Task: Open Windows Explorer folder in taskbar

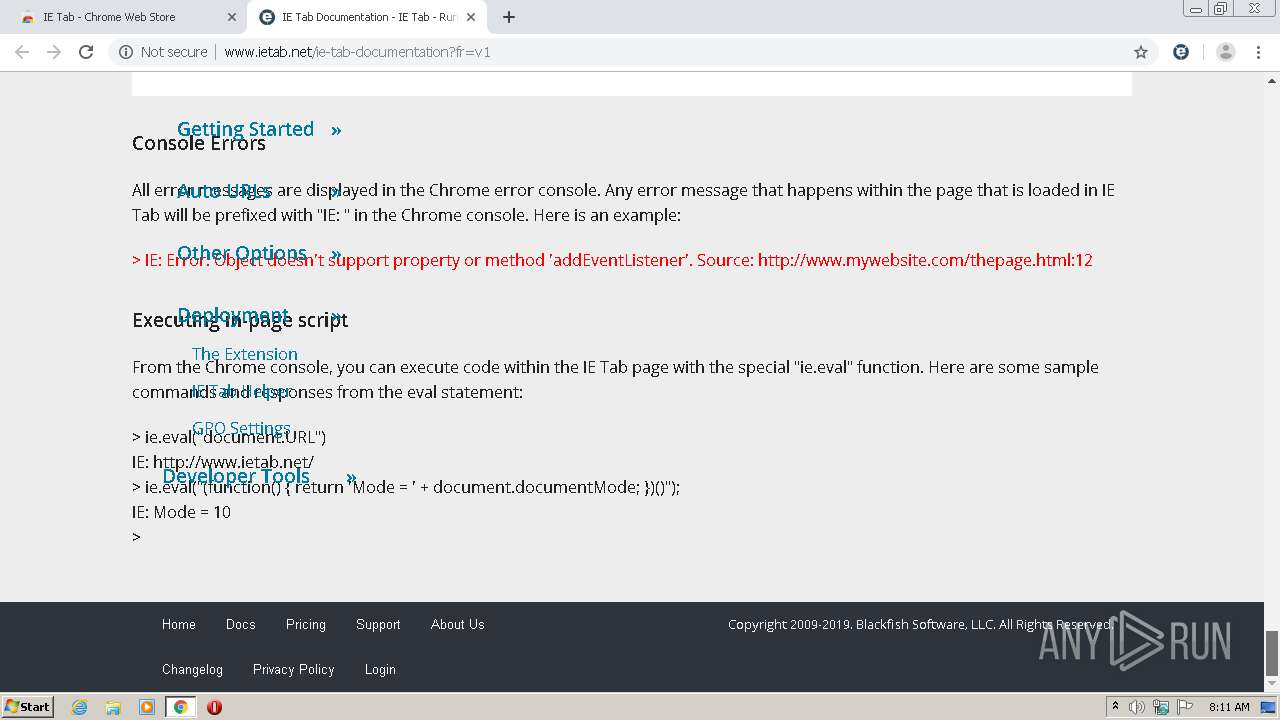Action: (113, 707)
